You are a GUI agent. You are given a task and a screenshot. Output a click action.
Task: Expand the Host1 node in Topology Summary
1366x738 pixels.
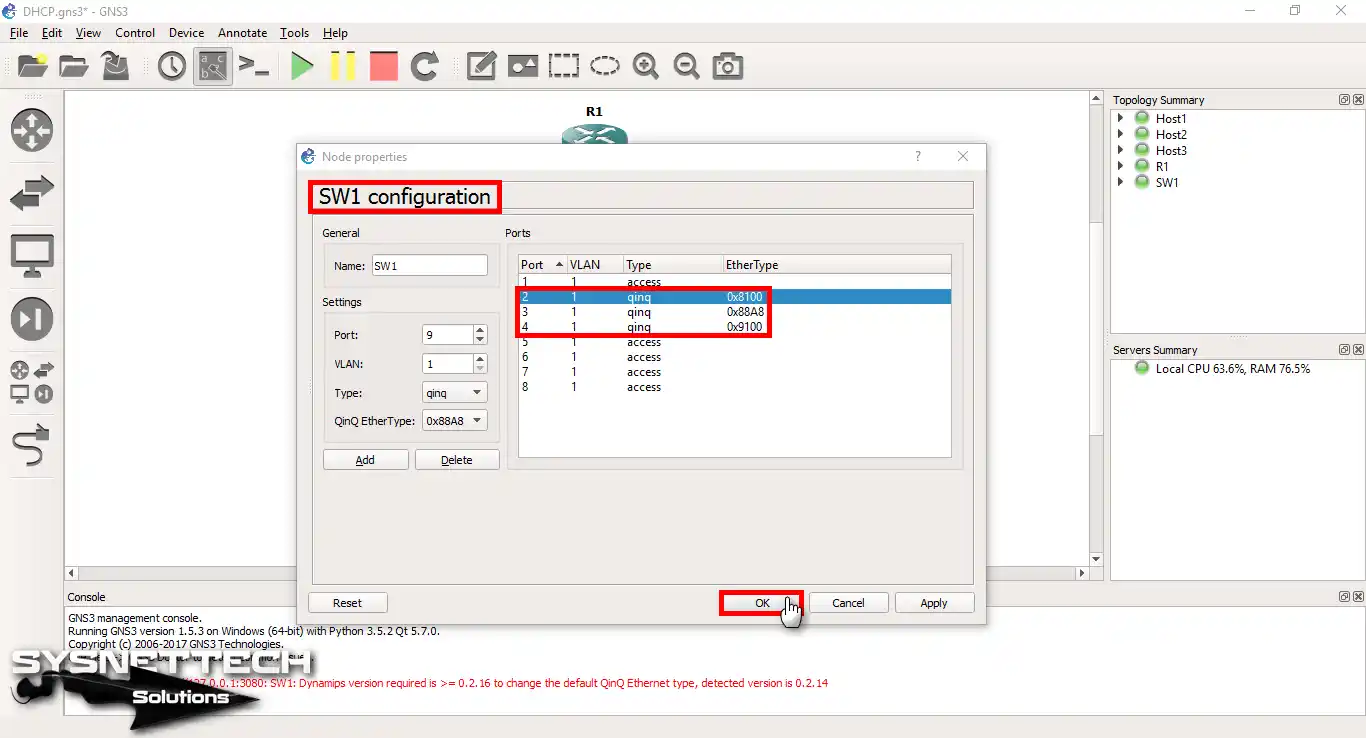[x=1121, y=119]
